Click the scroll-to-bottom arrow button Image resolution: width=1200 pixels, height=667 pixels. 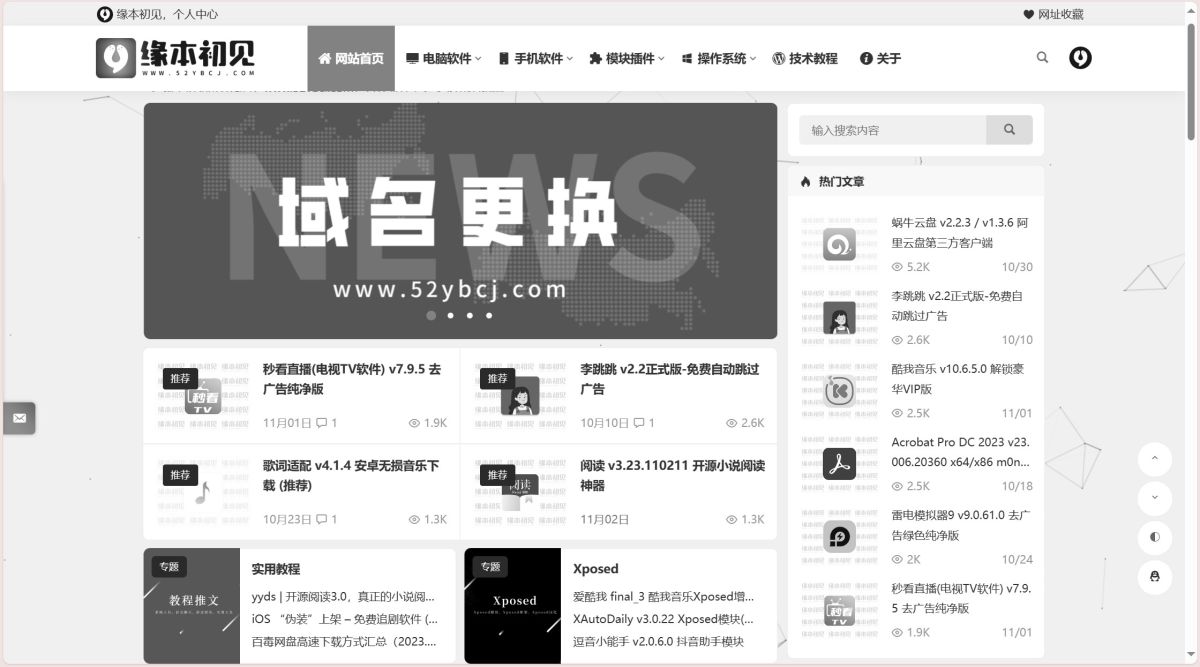pos(1155,498)
